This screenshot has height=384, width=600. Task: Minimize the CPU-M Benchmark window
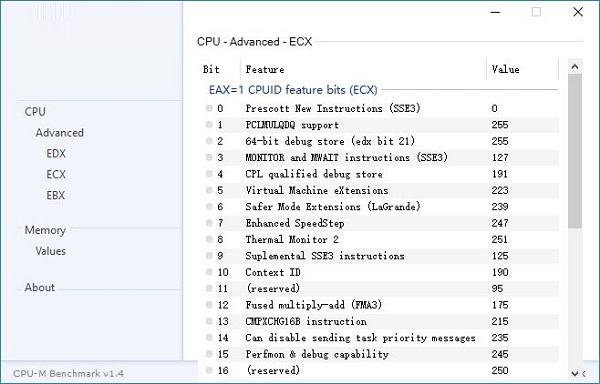click(x=495, y=12)
